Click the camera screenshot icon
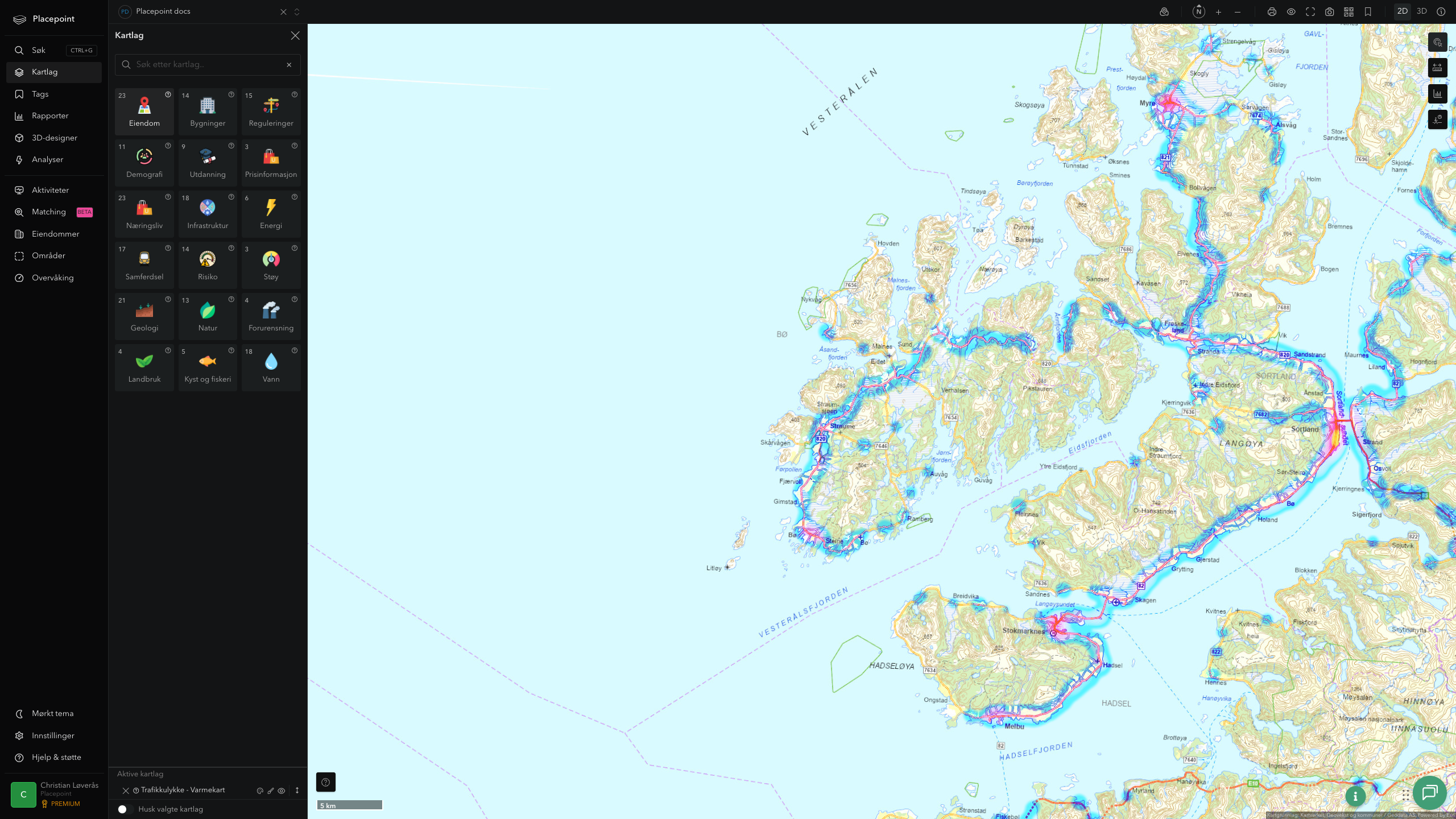 click(x=1329, y=12)
